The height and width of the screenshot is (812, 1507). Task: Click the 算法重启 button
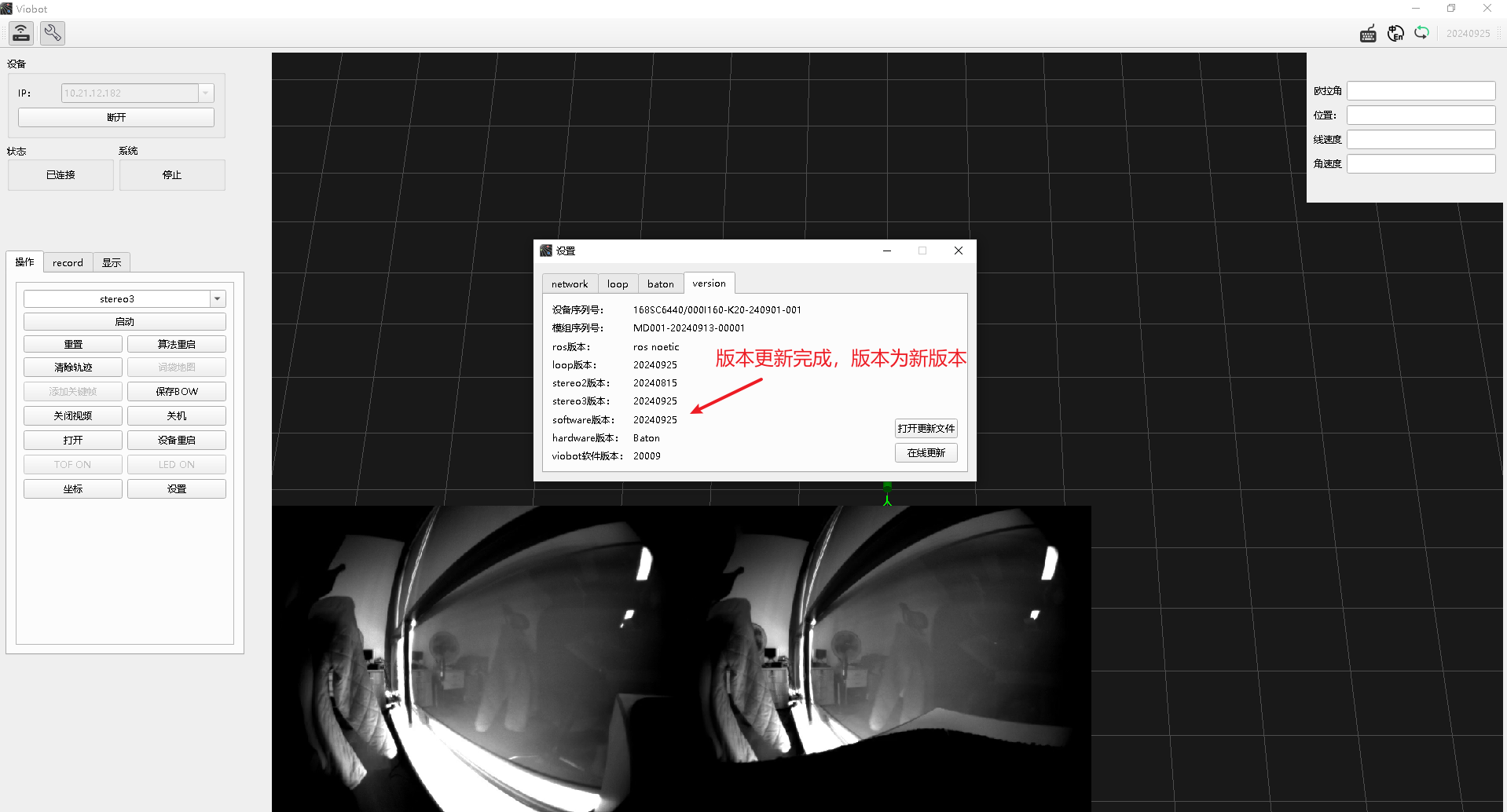(x=177, y=345)
